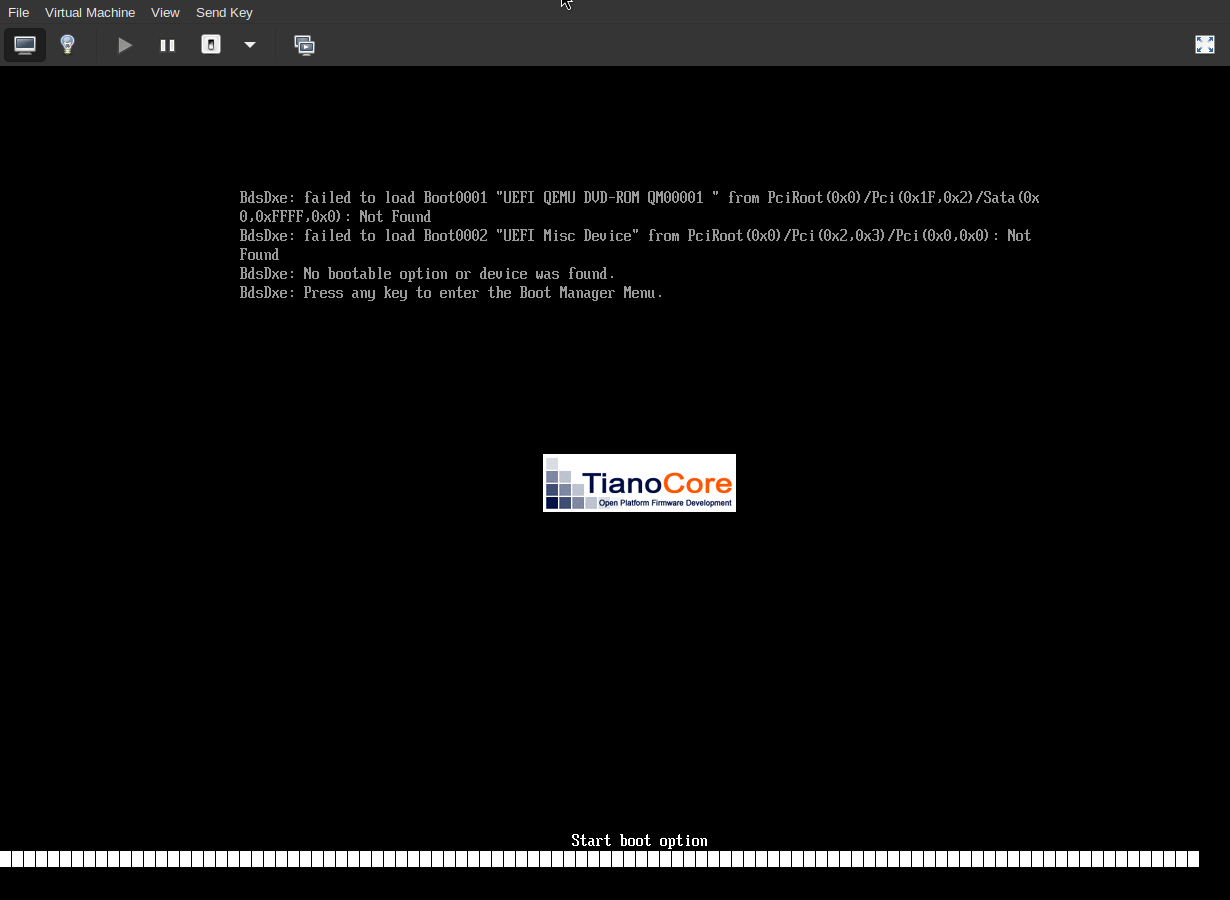Open the Virtual Machine menu
Image resolution: width=1230 pixels, height=900 pixels.
(90, 12)
